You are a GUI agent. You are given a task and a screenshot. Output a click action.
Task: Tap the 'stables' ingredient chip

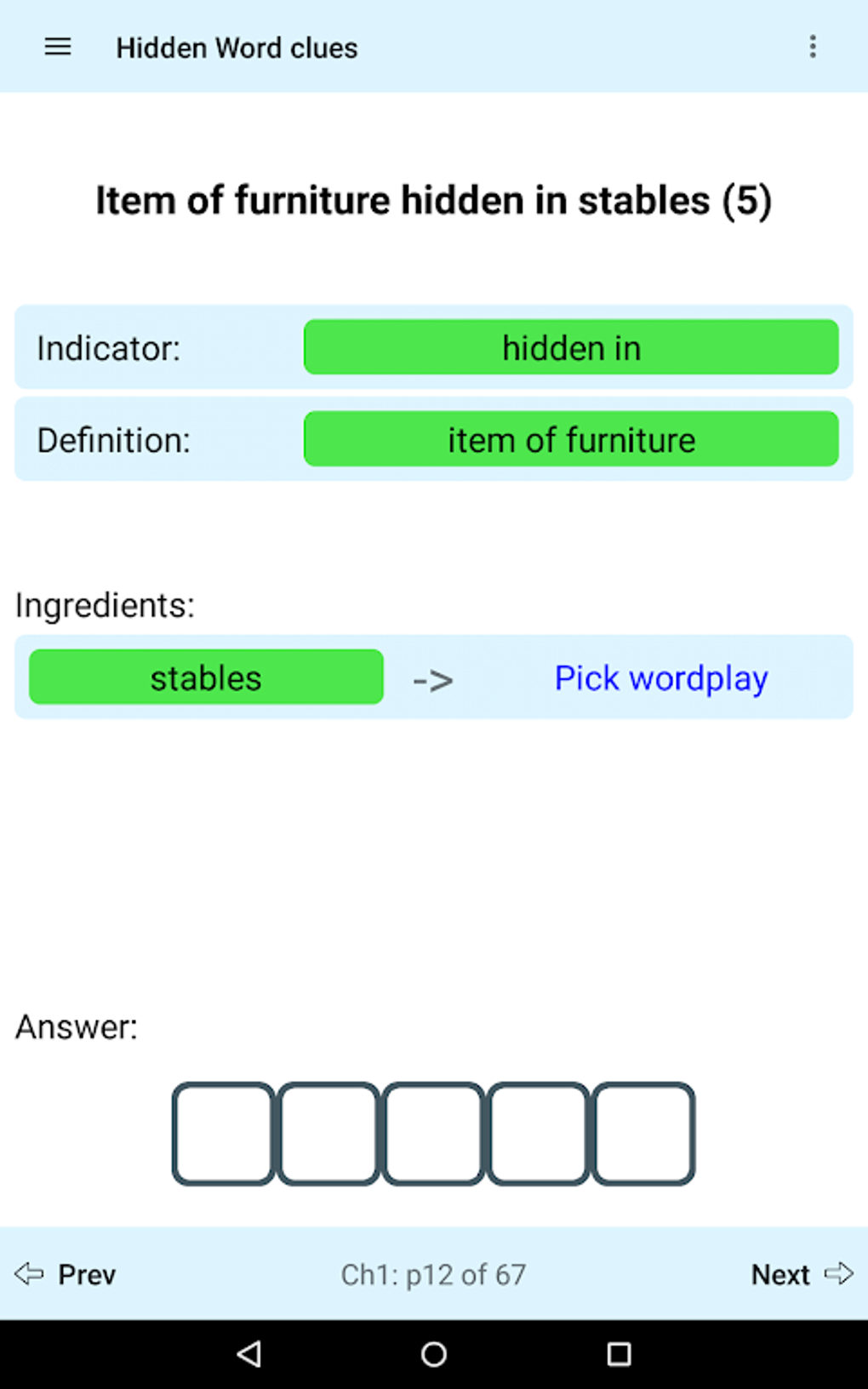coord(206,677)
